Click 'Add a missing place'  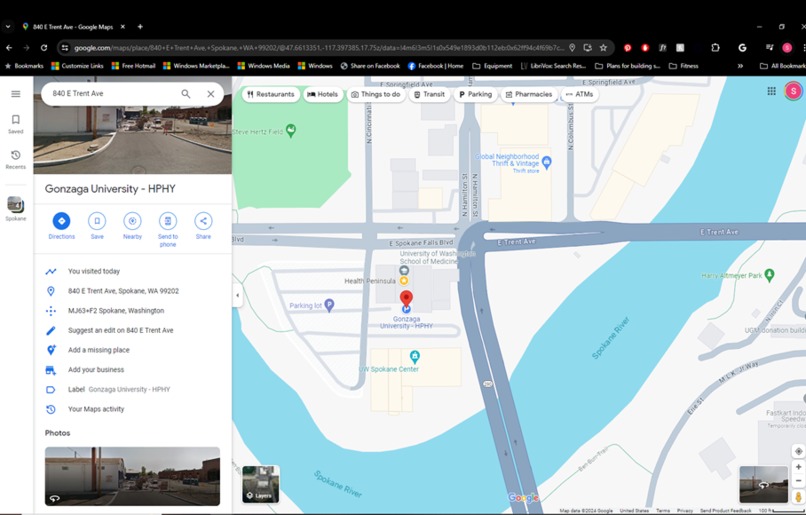[x=133, y=350]
